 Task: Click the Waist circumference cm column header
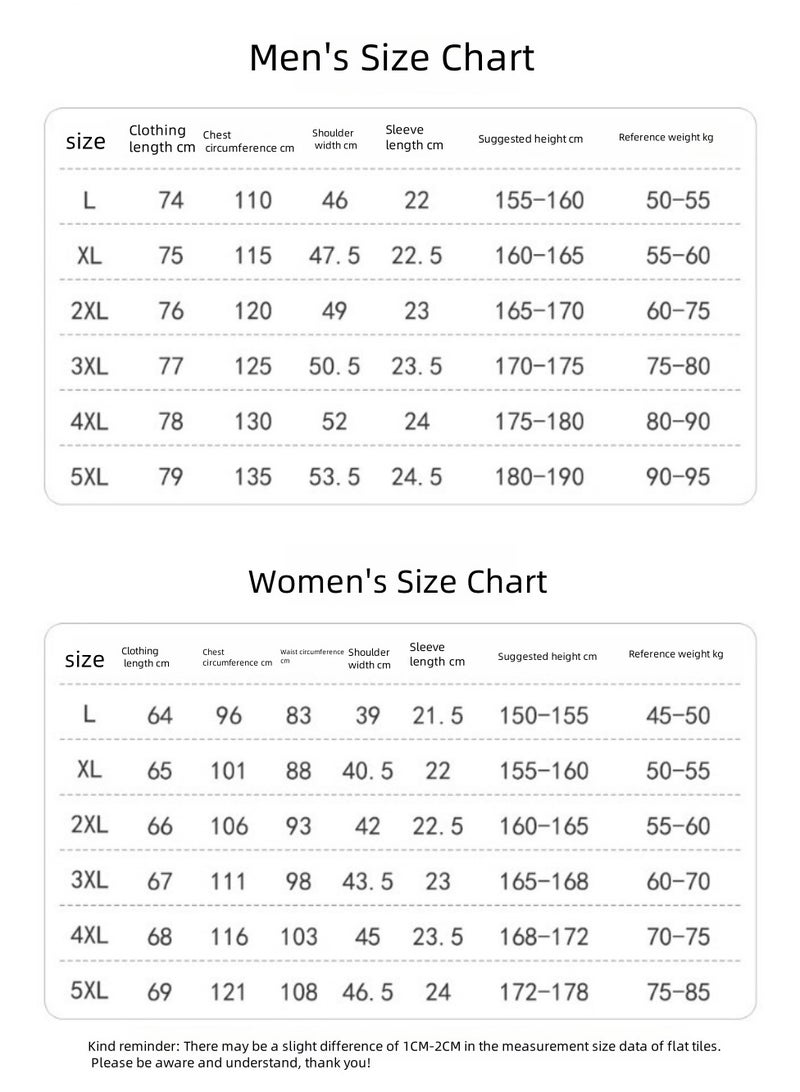(311, 655)
